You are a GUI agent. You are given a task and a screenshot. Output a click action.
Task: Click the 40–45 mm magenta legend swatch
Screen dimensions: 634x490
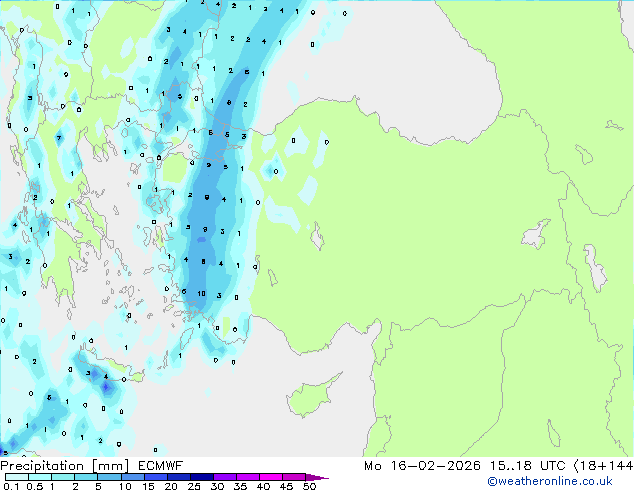point(271,477)
